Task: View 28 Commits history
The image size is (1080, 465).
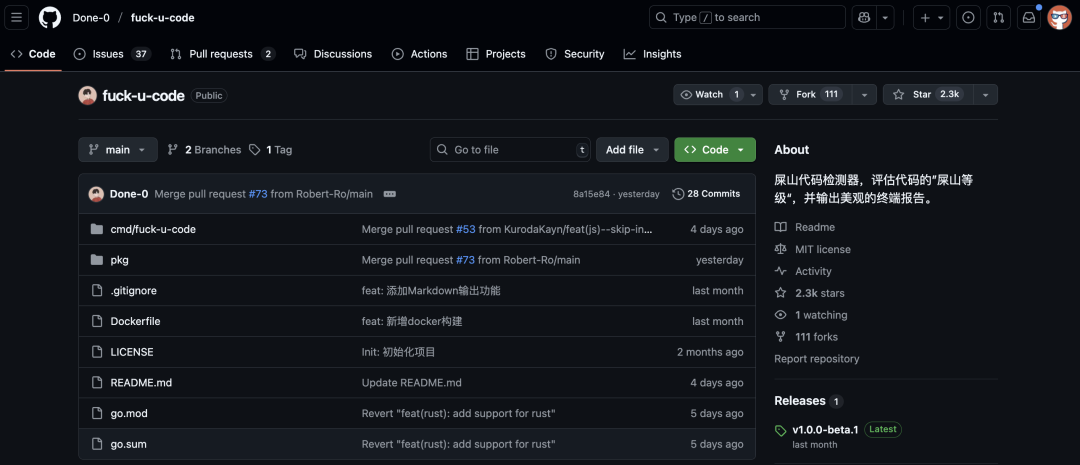Action: tap(707, 194)
